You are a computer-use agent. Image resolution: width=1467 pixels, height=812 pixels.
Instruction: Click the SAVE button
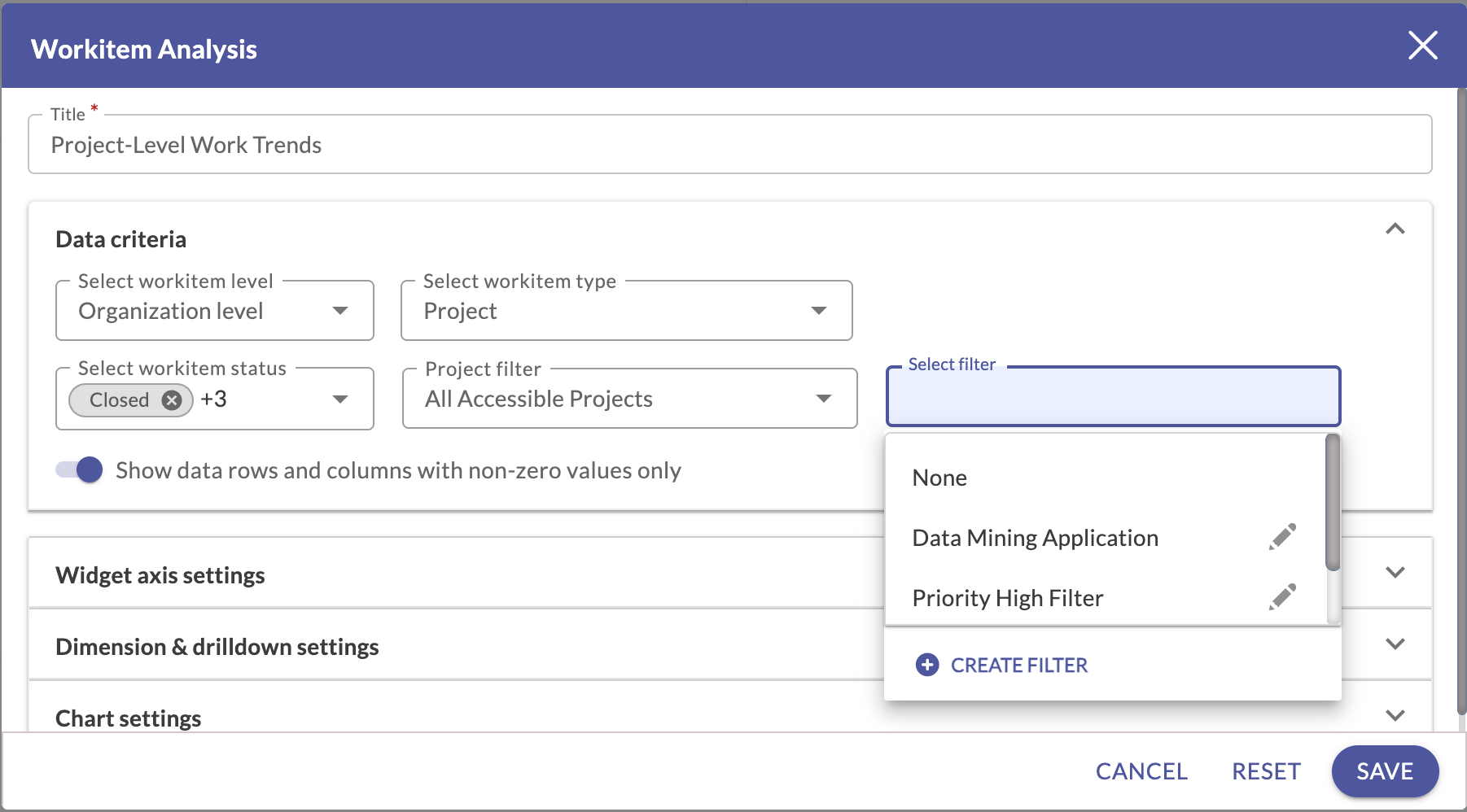coord(1384,771)
